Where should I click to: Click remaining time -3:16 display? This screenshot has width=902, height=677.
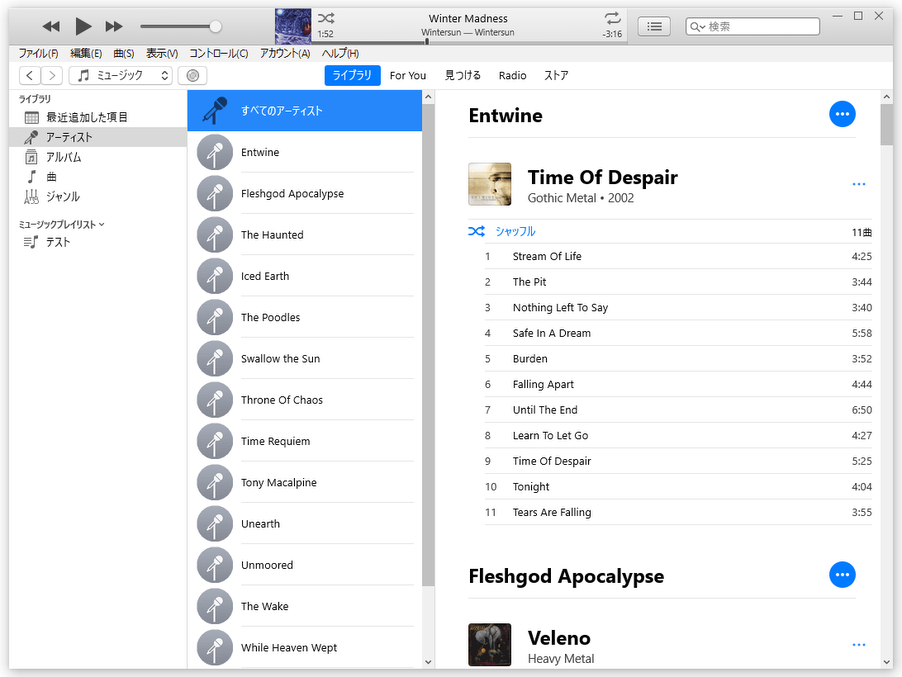tap(612, 34)
